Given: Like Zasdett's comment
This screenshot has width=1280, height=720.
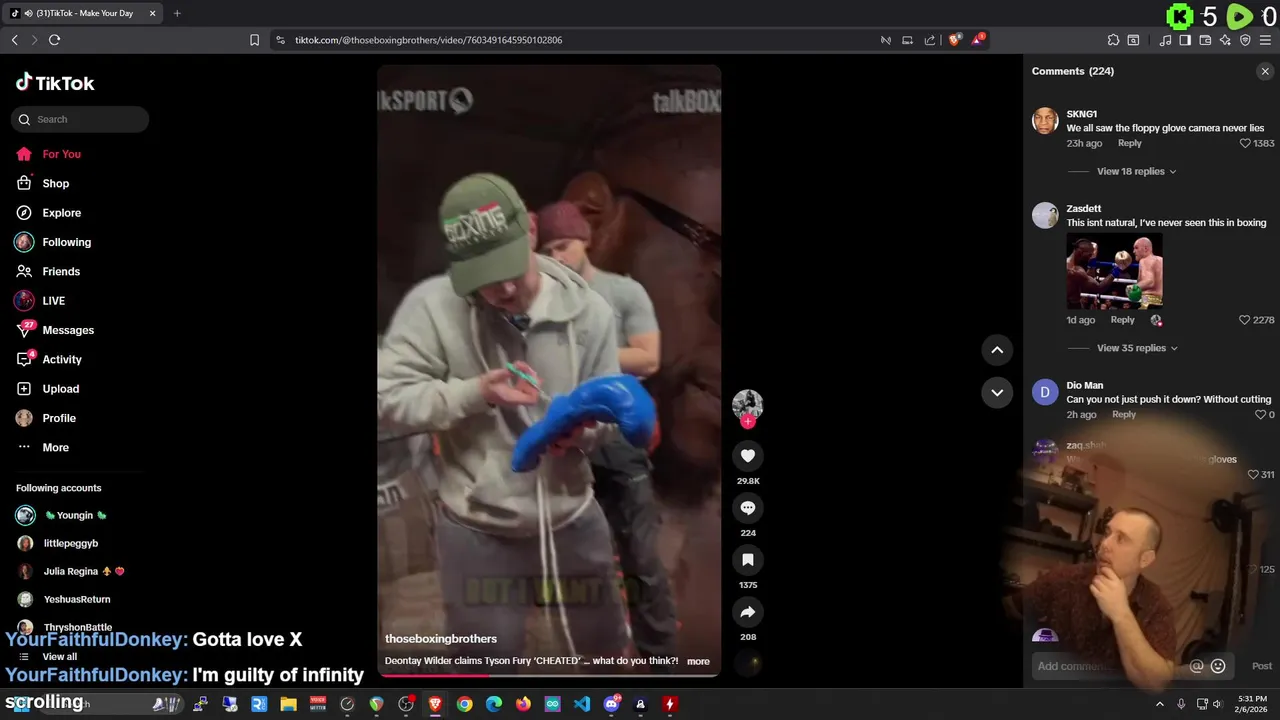Looking at the screenshot, I should [x=1245, y=320].
